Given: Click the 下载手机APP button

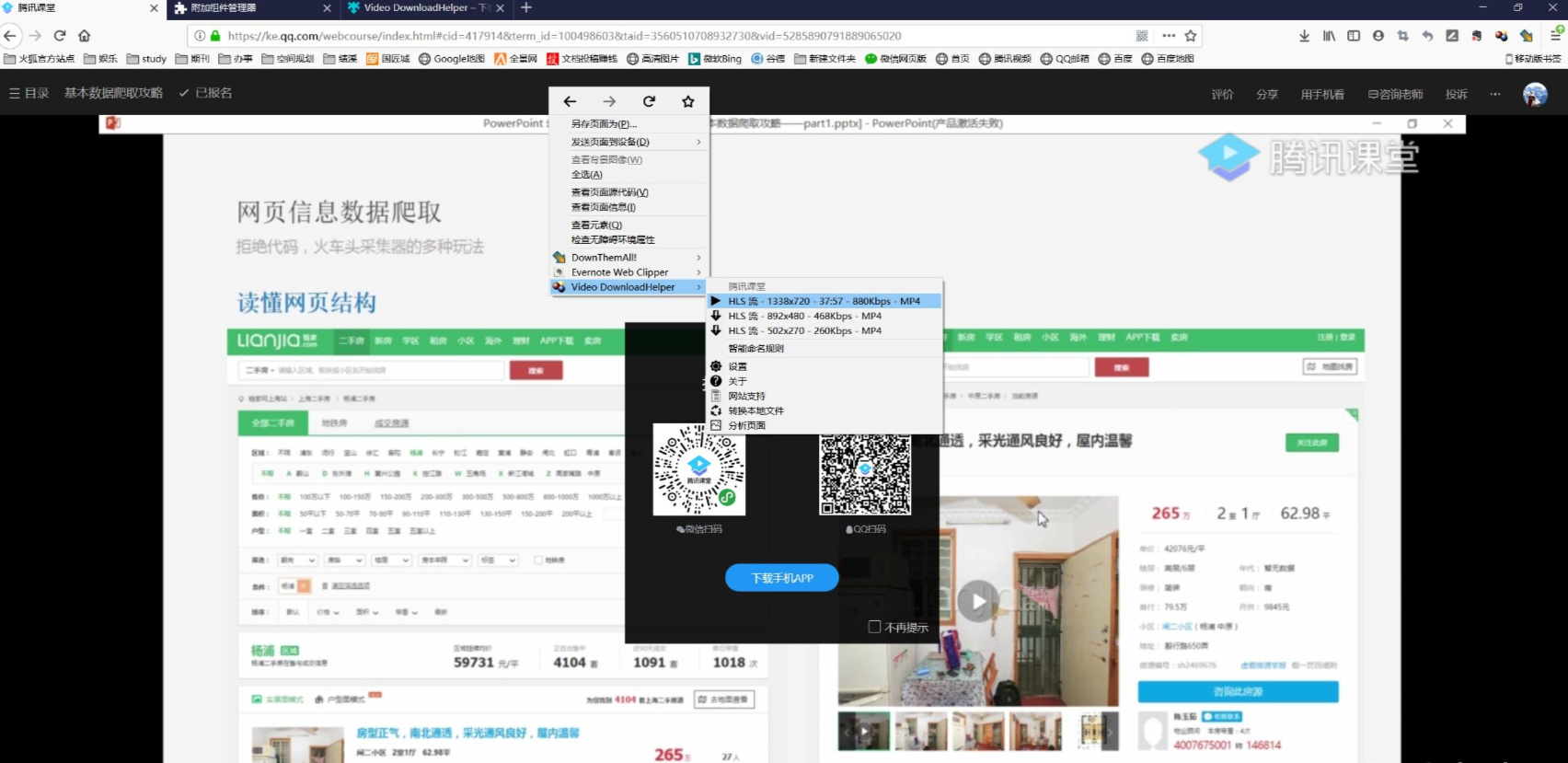Looking at the screenshot, I should point(782,578).
